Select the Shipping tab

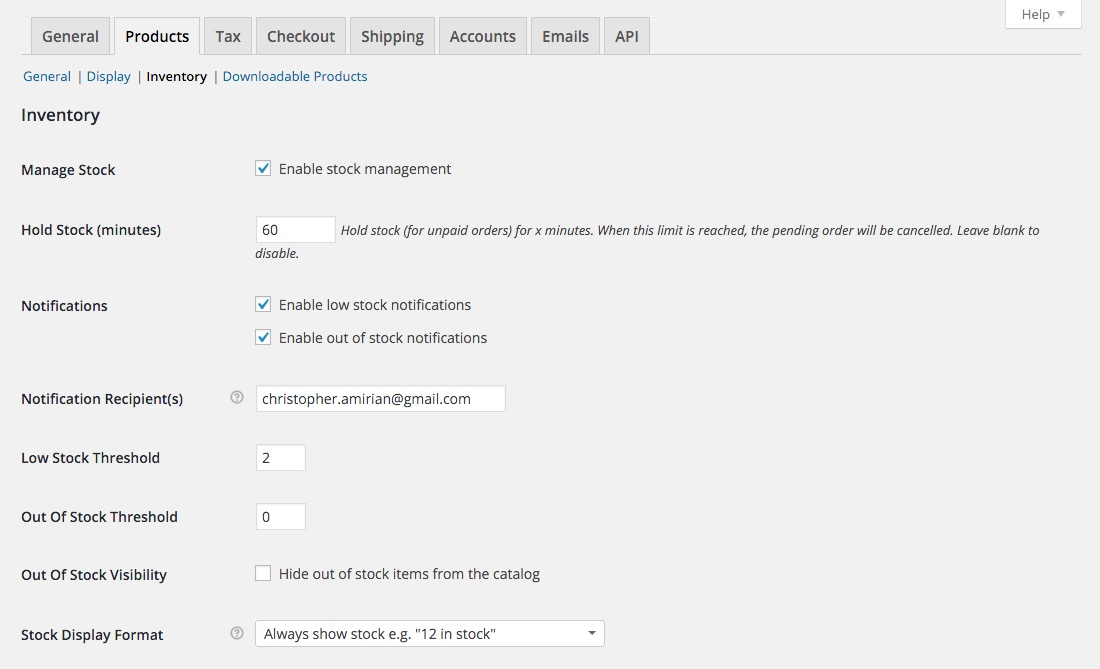392,36
